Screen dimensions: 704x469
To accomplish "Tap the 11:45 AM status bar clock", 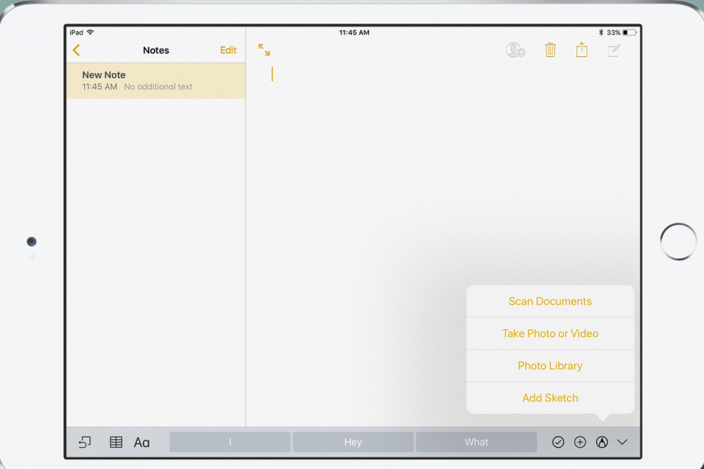I will pyautogui.click(x=354, y=32).
